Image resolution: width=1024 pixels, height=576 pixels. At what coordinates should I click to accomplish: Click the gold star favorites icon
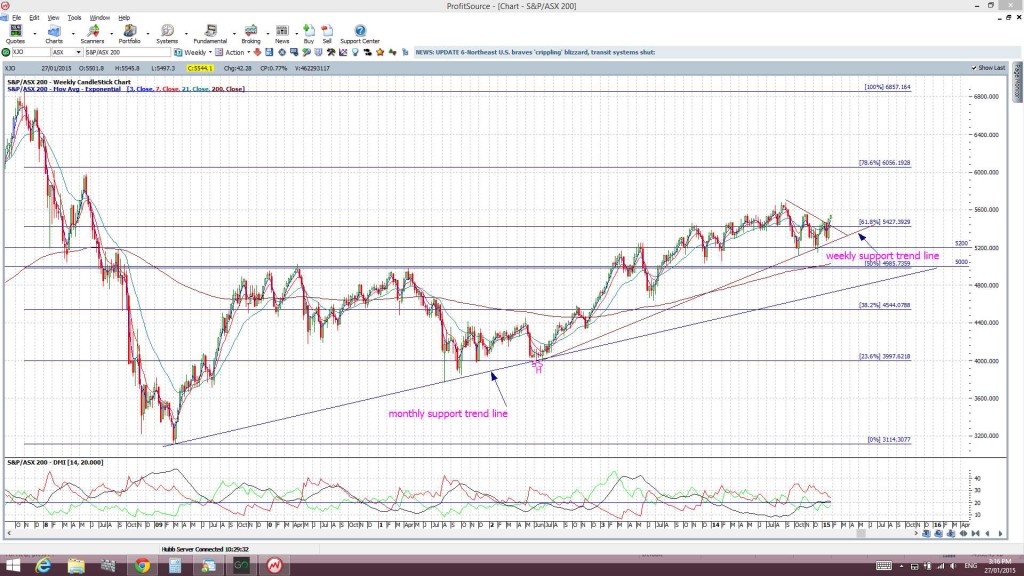[x=380, y=52]
